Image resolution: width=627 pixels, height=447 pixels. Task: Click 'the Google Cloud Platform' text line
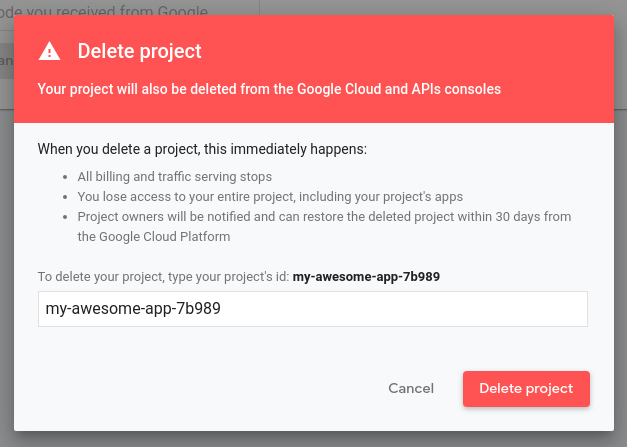[154, 236]
